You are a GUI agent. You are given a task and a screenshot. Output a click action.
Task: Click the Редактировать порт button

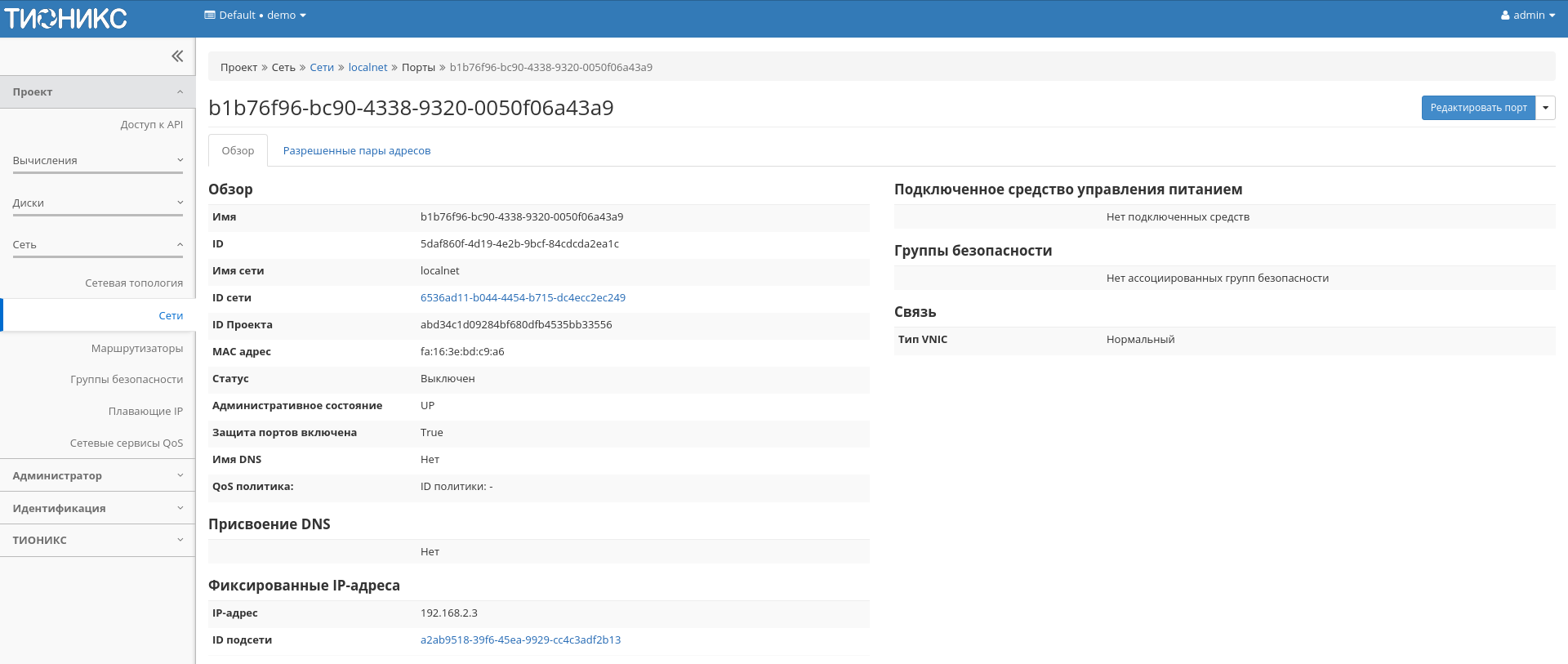(x=1478, y=108)
